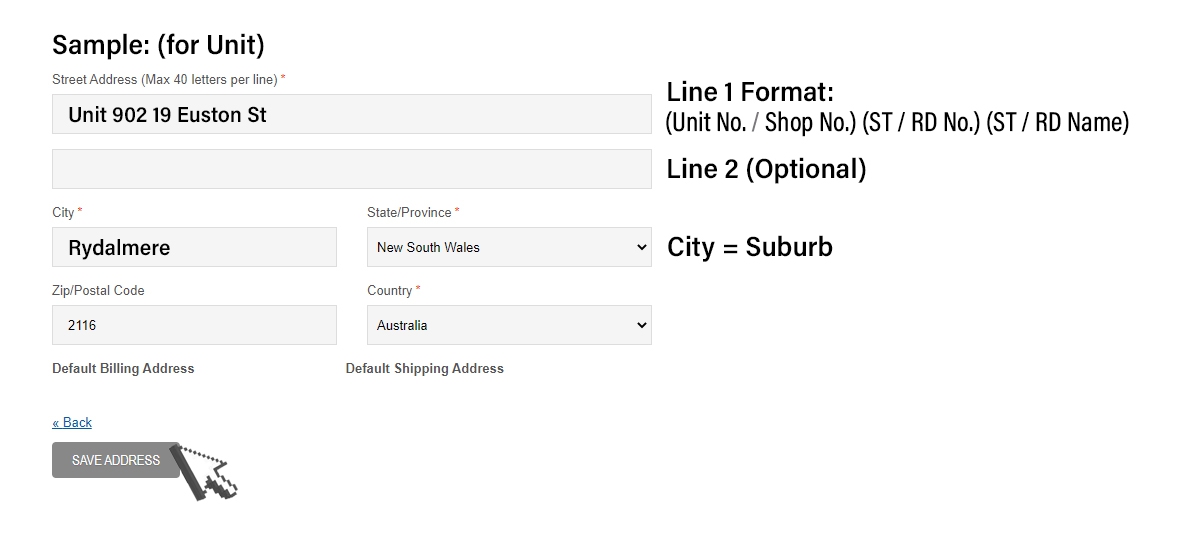This screenshot has width=1200, height=550.
Task: Click the Sample: (for Unit) heading
Action: pos(158,45)
